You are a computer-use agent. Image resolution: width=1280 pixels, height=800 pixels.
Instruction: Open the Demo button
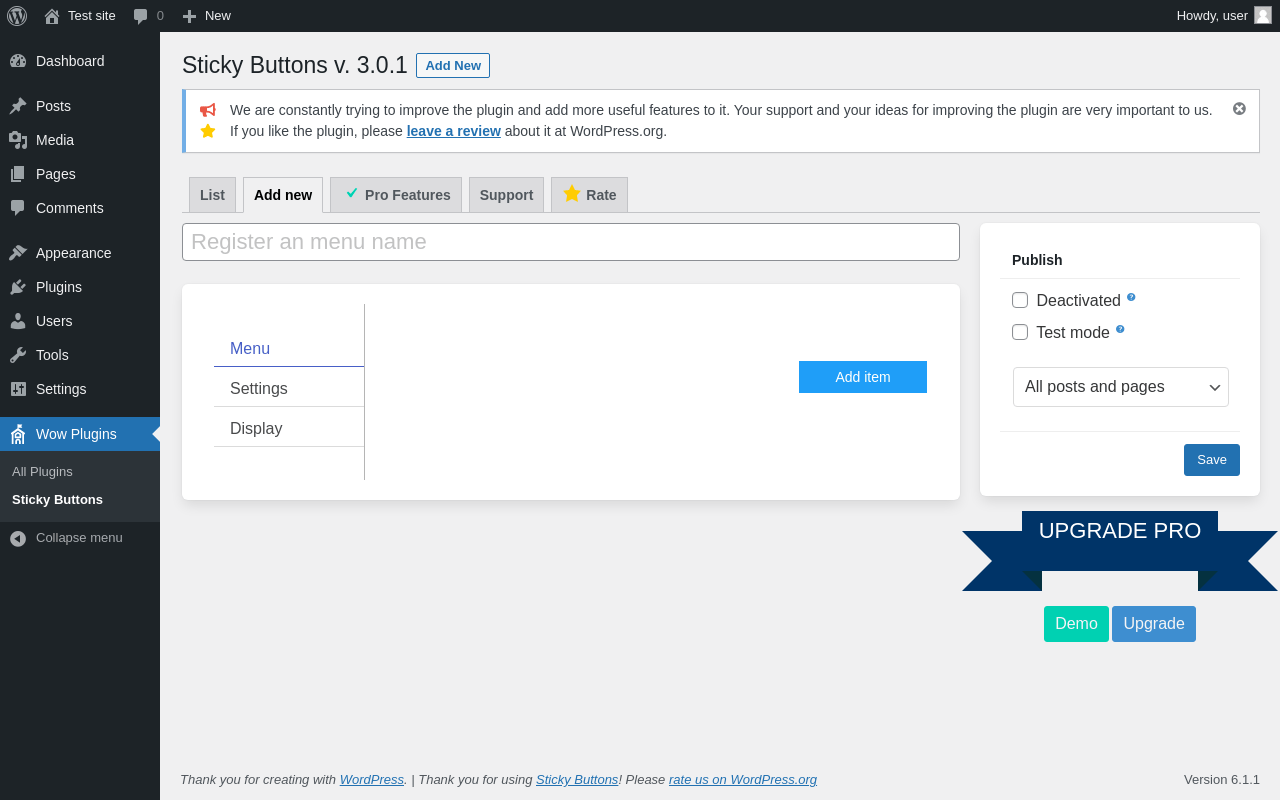pos(1076,624)
